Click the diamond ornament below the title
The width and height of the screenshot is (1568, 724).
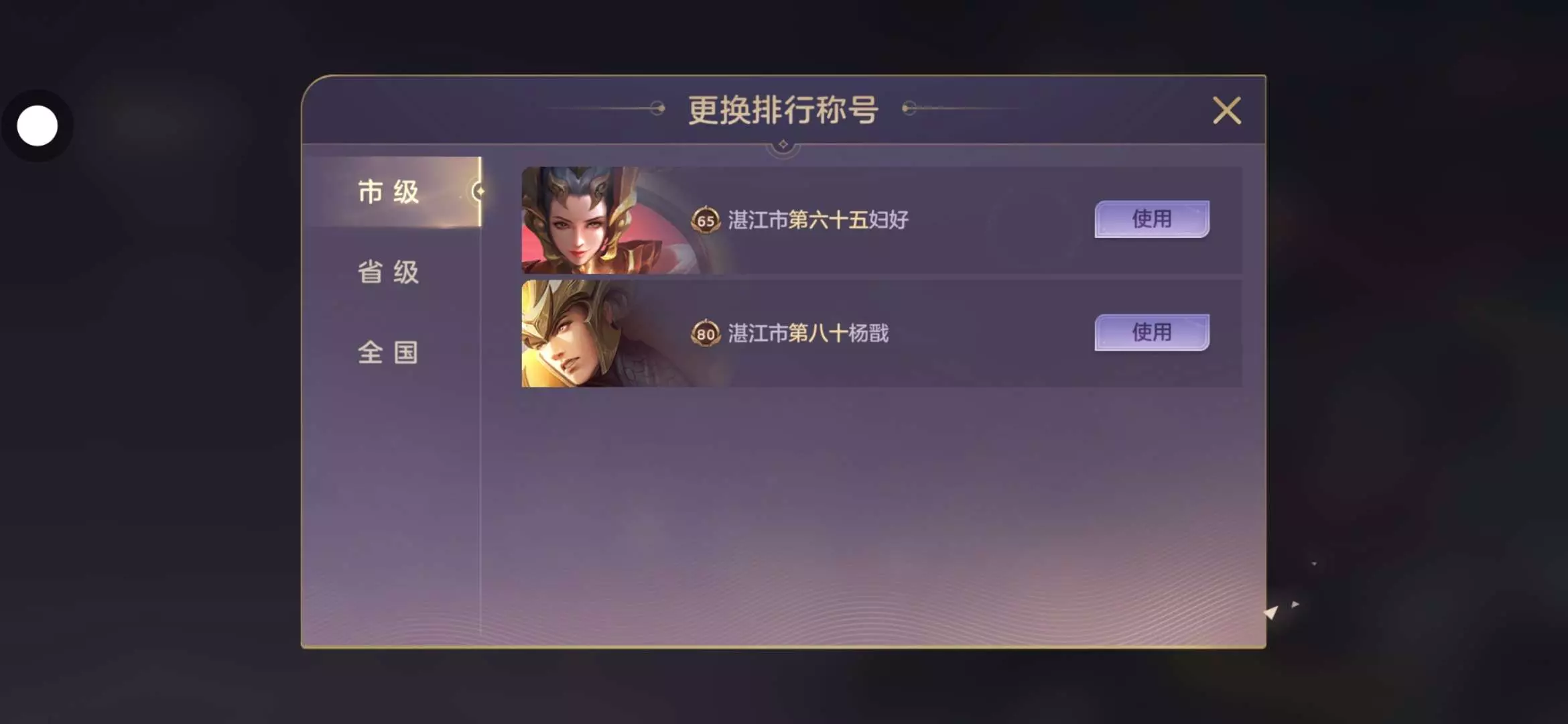tap(783, 145)
